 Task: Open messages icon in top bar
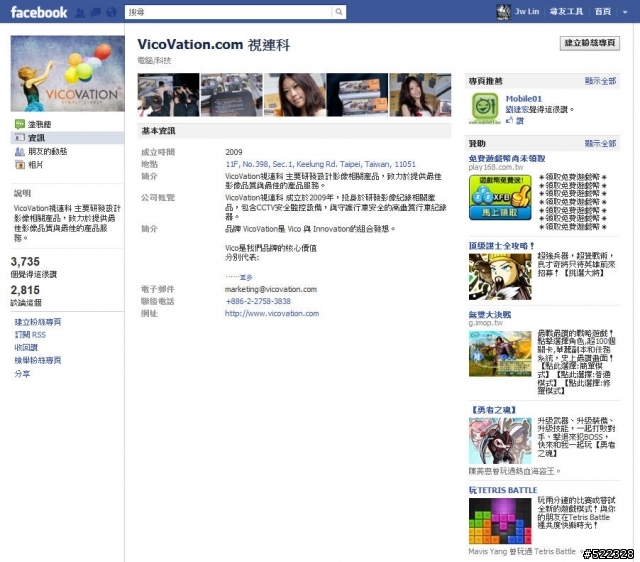(96, 12)
